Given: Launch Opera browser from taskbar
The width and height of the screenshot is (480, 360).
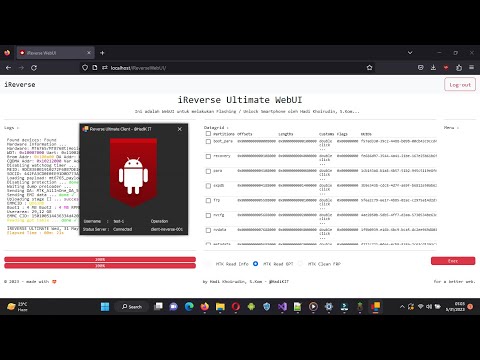Looking at the screenshot, I should pos(236,306).
